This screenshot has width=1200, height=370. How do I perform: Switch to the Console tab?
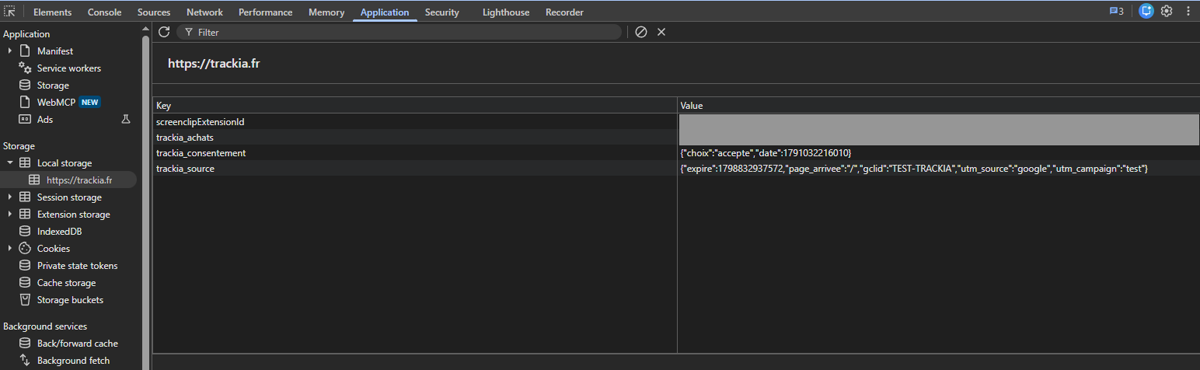point(104,12)
